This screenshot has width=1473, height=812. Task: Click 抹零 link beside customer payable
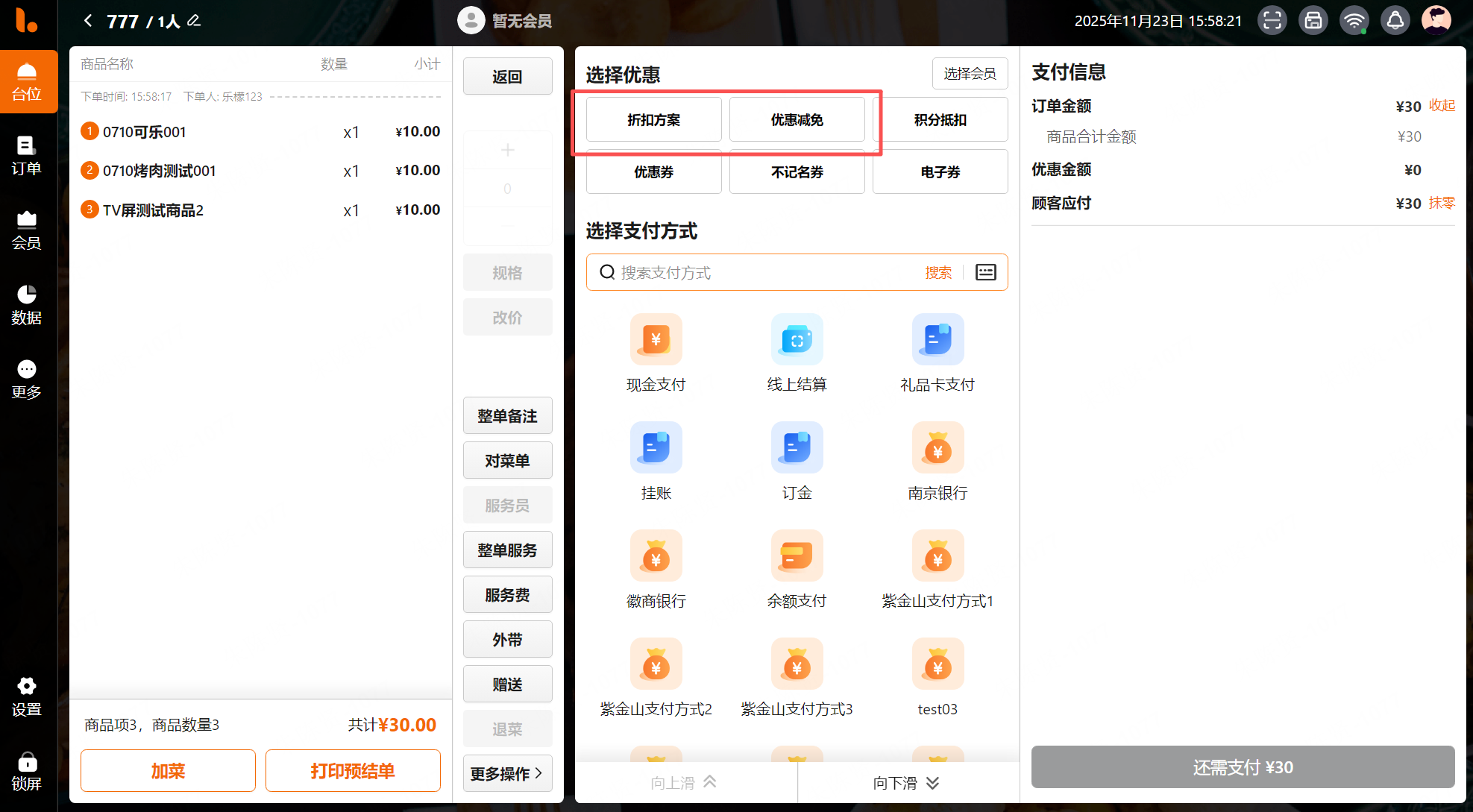pyautogui.click(x=1442, y=203)
